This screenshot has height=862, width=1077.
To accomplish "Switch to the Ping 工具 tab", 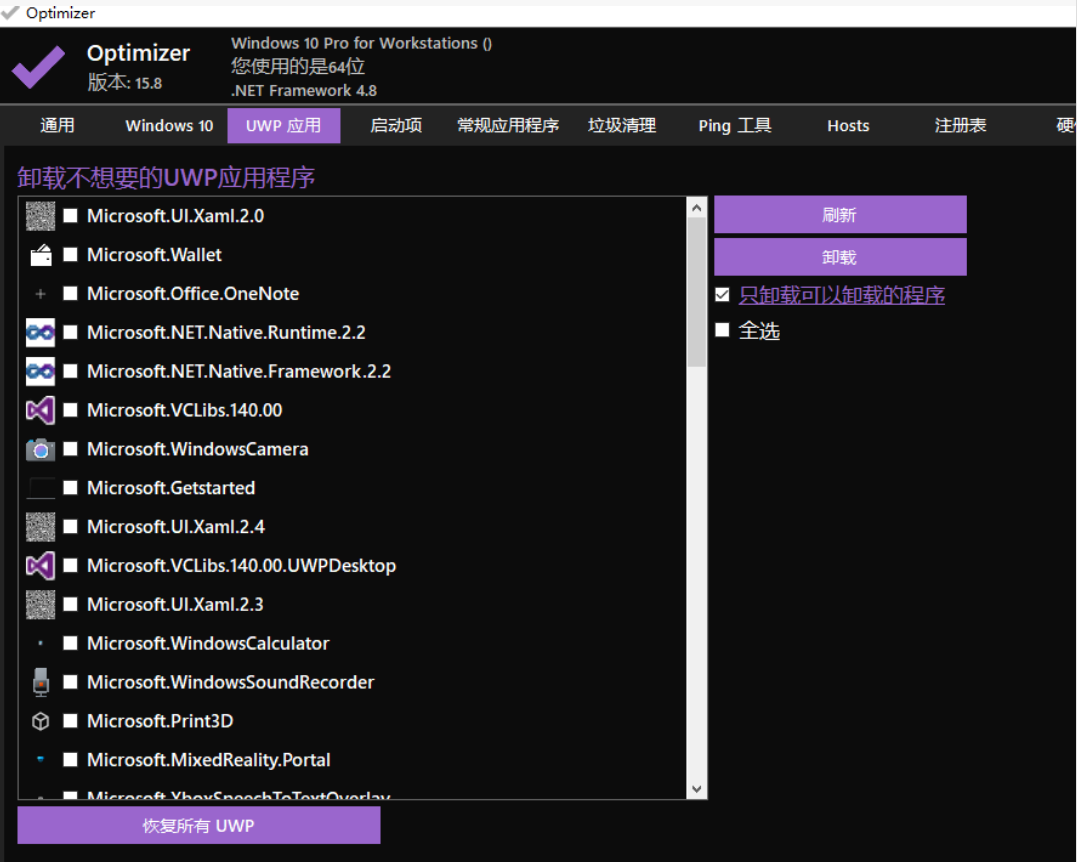I will pos(735,126).
